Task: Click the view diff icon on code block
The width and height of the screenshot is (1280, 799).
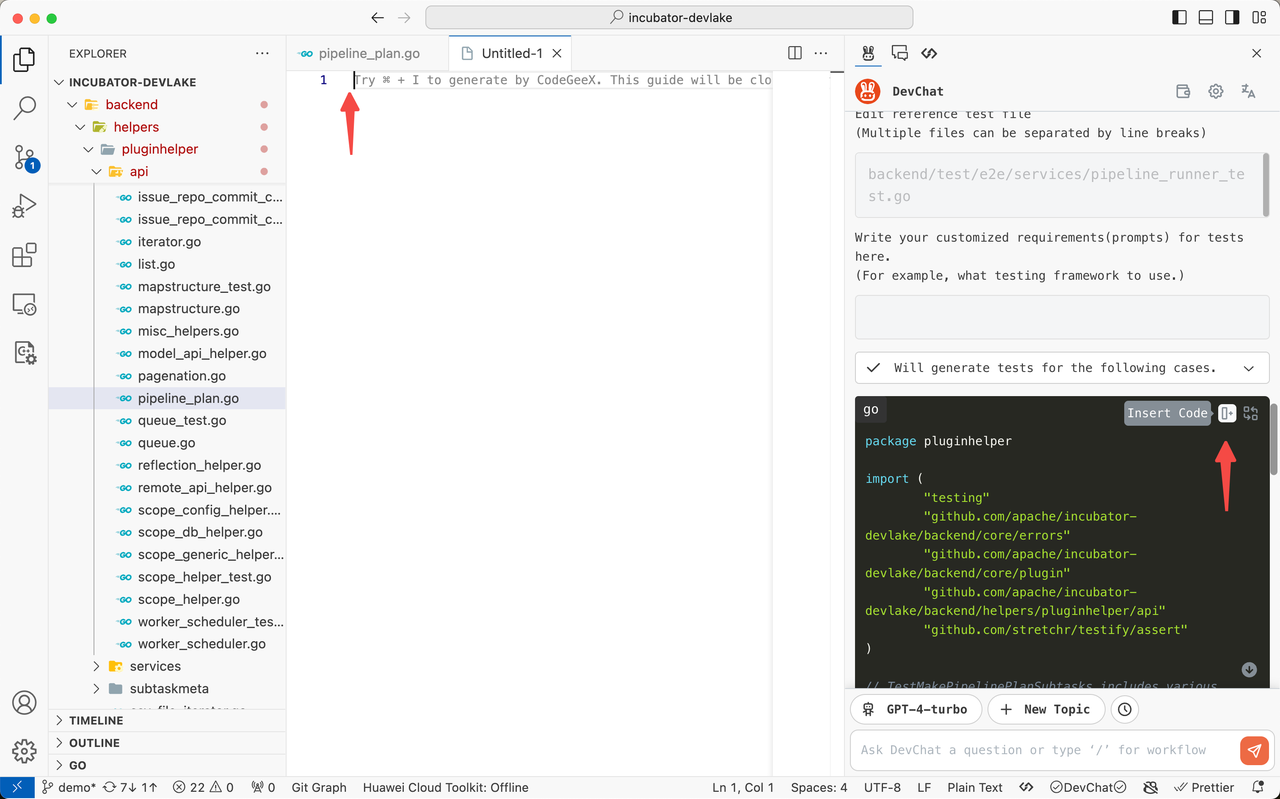Action: 1251,413
